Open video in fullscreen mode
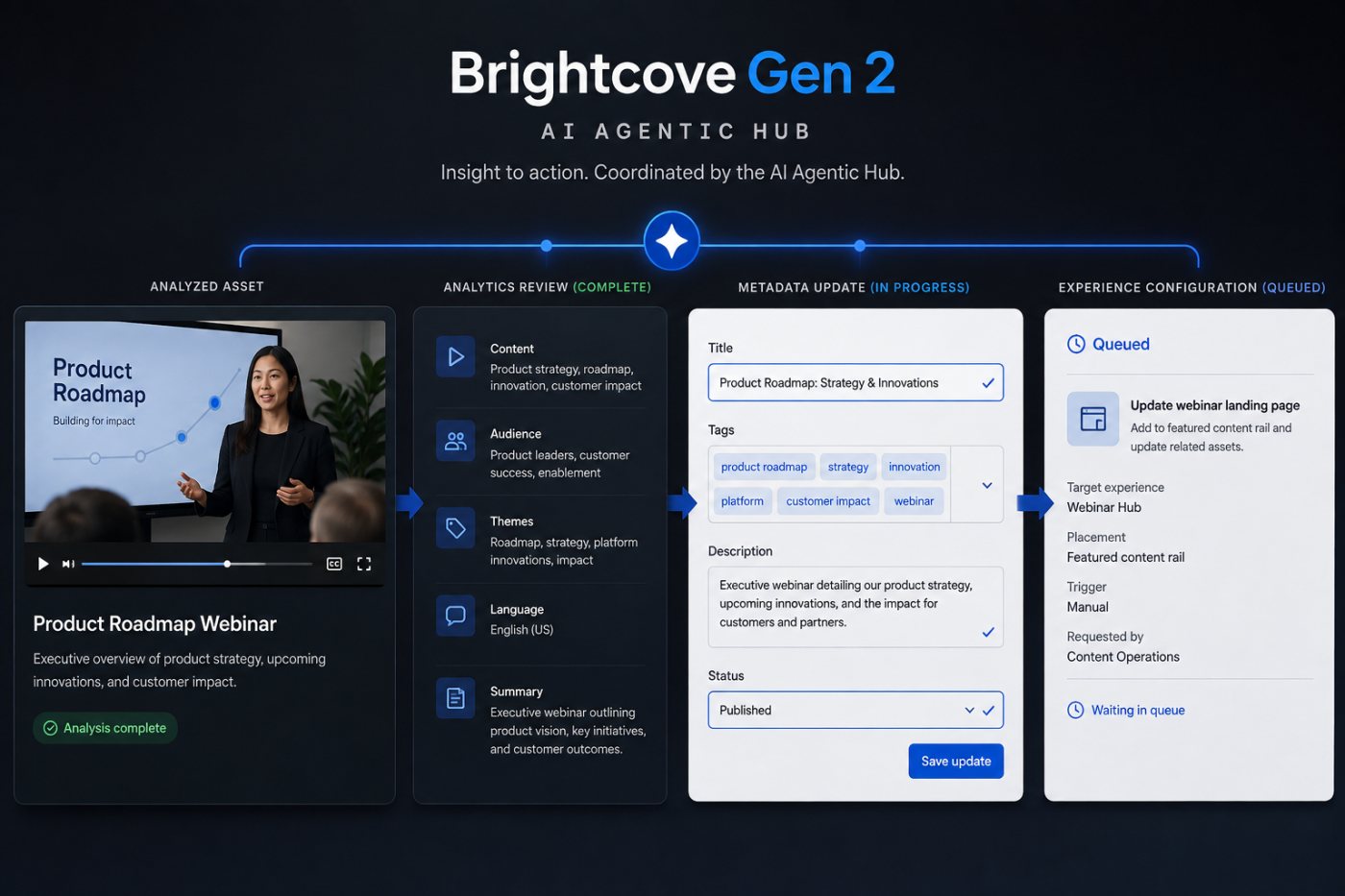 (x=364, y=564)
